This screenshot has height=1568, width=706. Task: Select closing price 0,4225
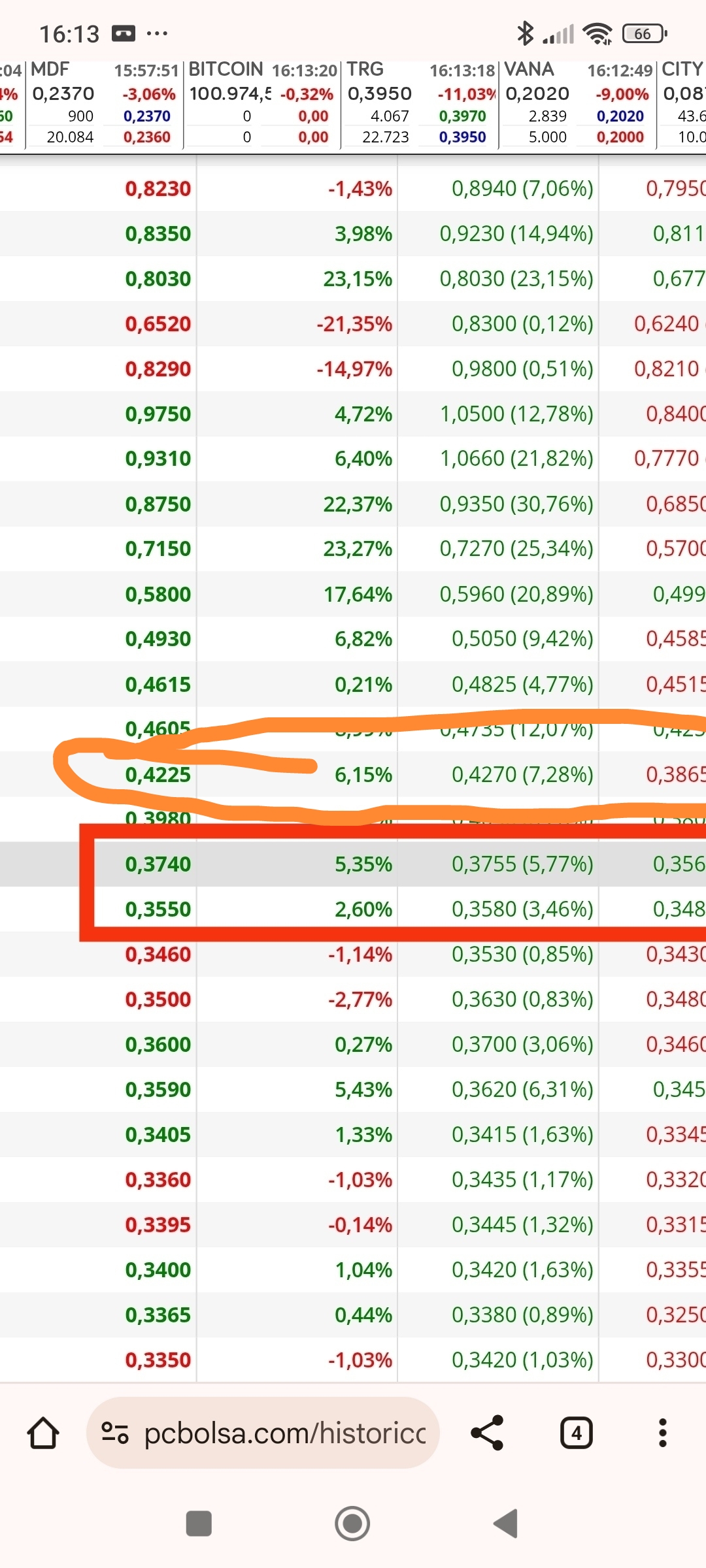158,775
